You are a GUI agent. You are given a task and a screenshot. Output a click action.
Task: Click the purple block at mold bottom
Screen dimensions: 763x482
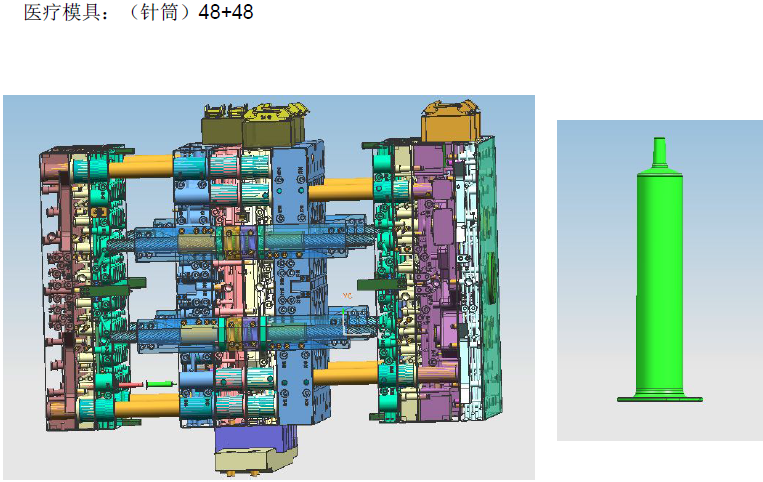251,440
